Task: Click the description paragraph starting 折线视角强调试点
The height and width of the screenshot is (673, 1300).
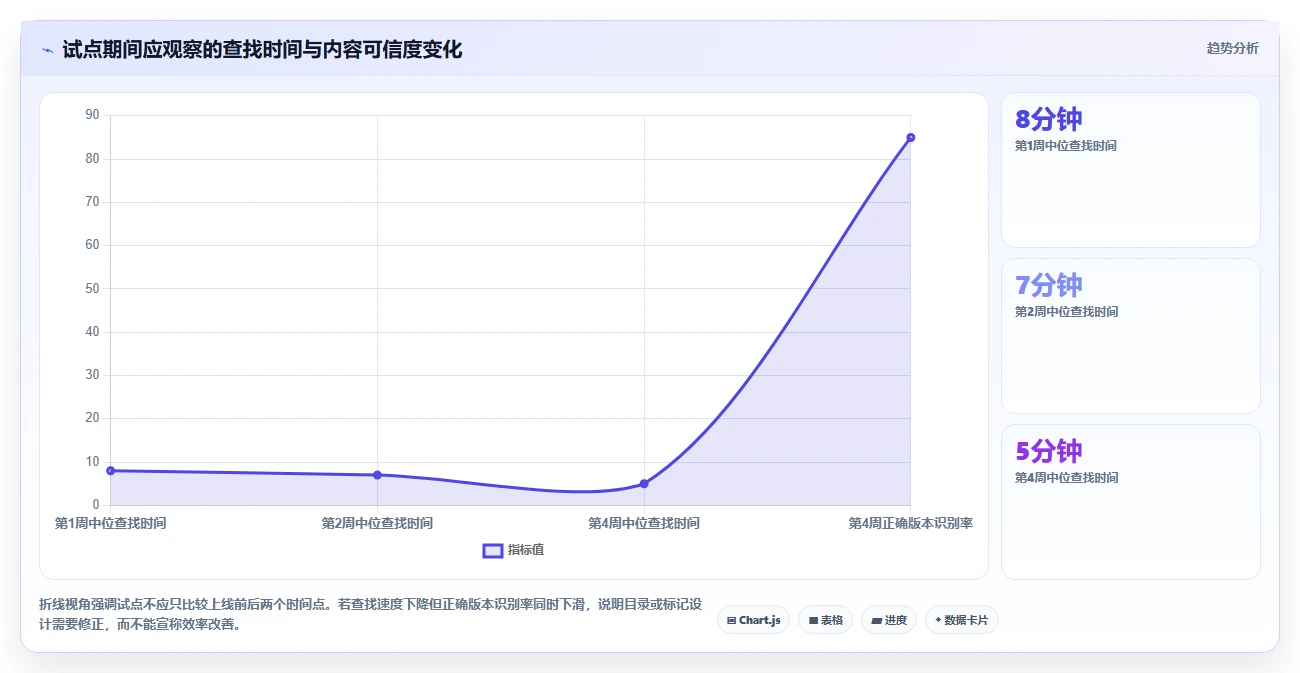Action: (x=370, y=615)
